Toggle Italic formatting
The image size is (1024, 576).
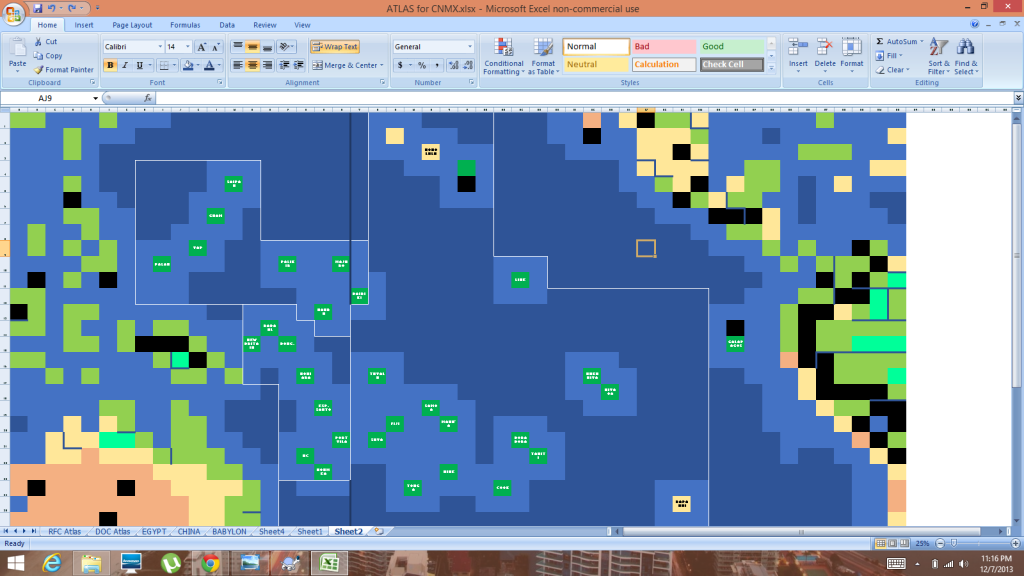[125, 65]
